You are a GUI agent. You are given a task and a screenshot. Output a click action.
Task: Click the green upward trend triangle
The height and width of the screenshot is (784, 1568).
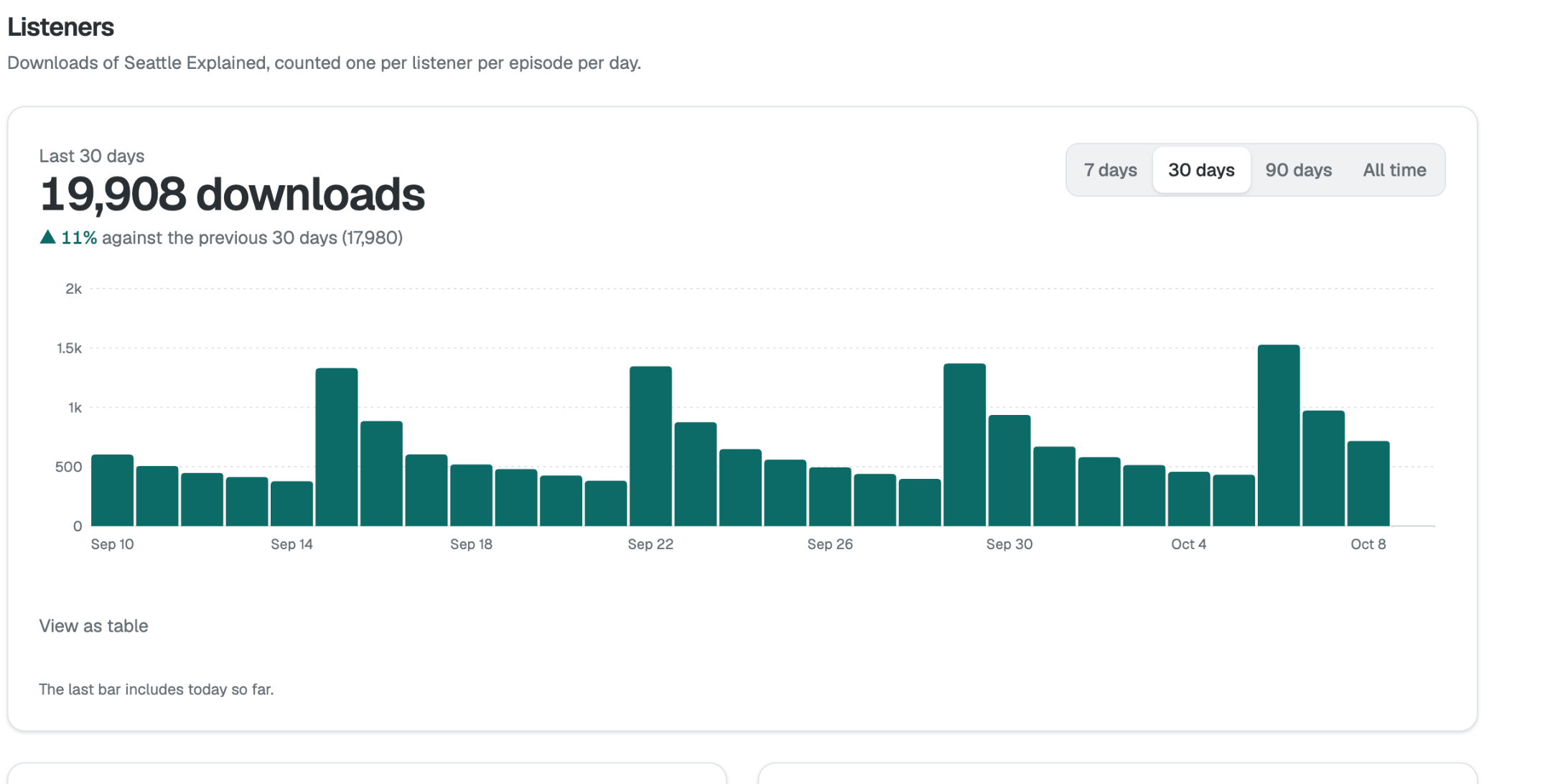coord(47,237)
